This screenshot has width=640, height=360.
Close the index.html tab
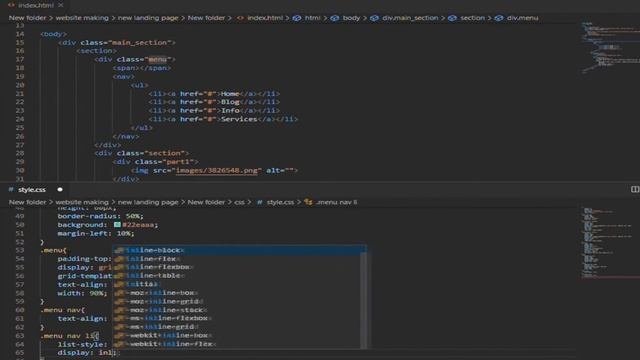pos(61,5)
